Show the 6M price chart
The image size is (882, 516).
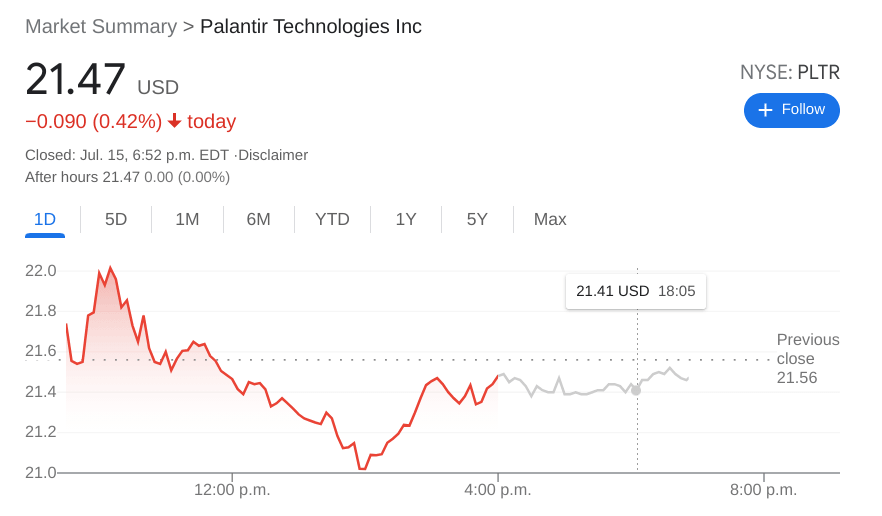point(258,219)
